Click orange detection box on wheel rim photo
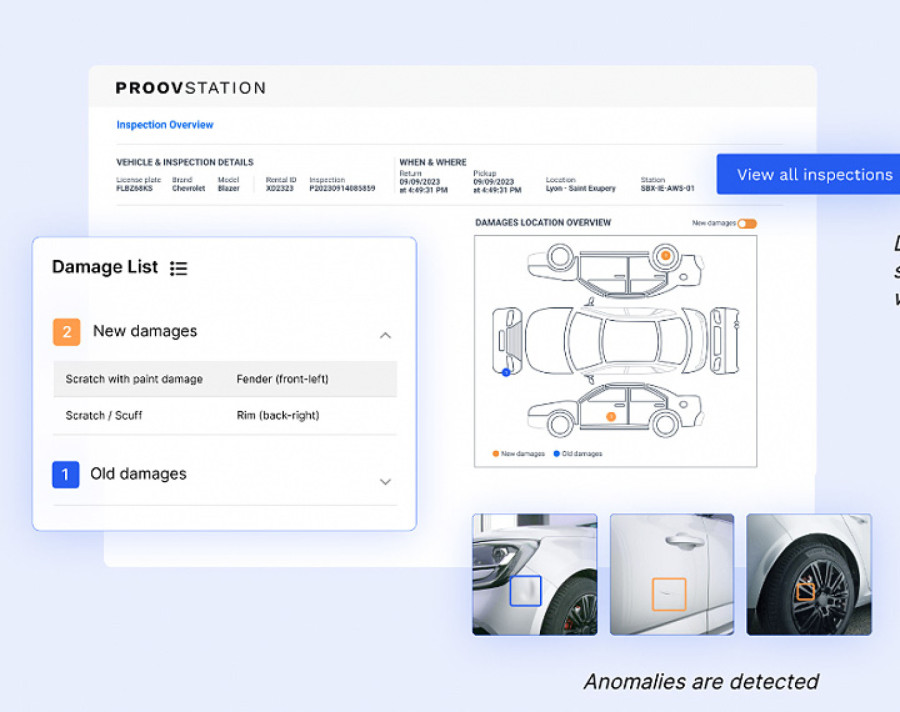 [x=804, y=591]
